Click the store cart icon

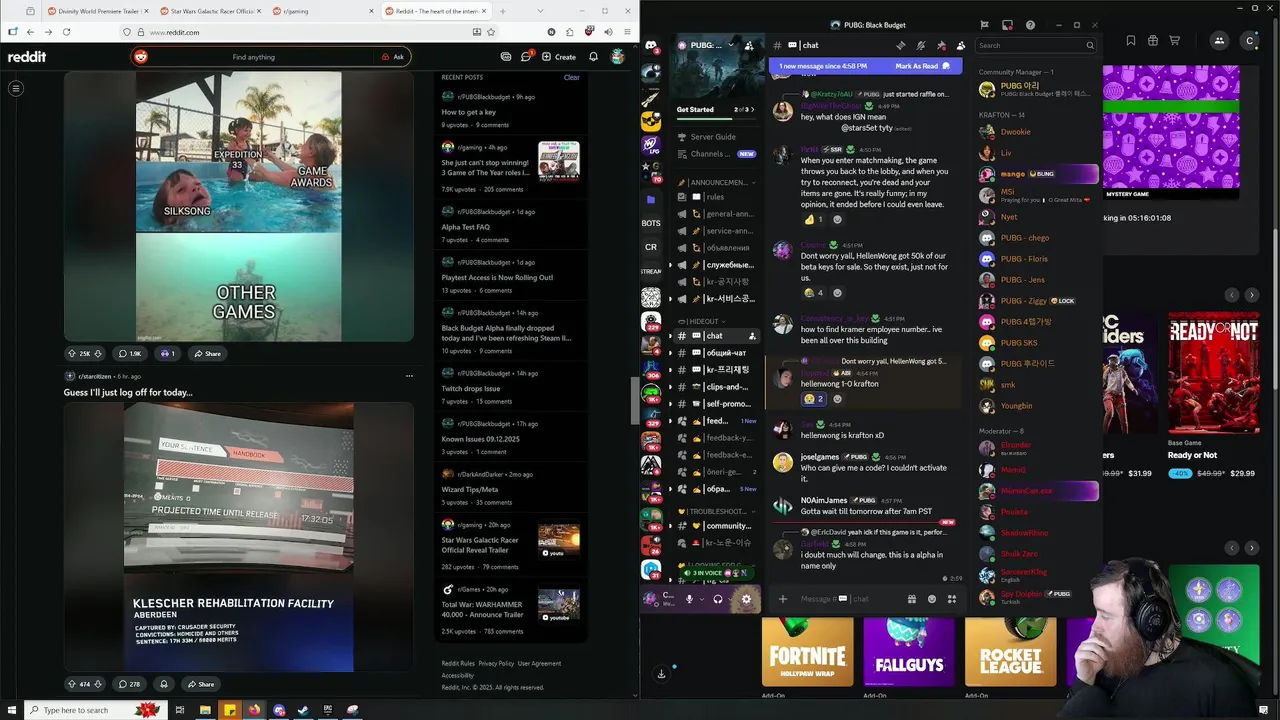click(1175, 41)
